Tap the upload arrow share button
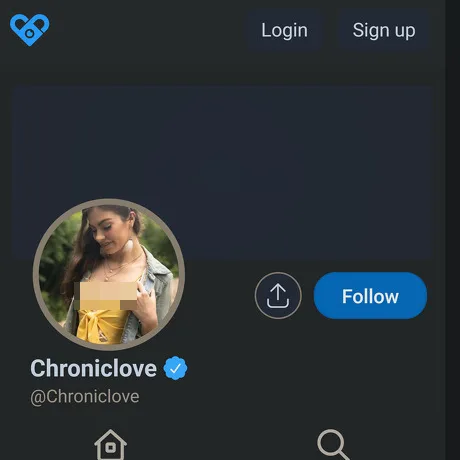The image size is (460, 460). (278, 296)
